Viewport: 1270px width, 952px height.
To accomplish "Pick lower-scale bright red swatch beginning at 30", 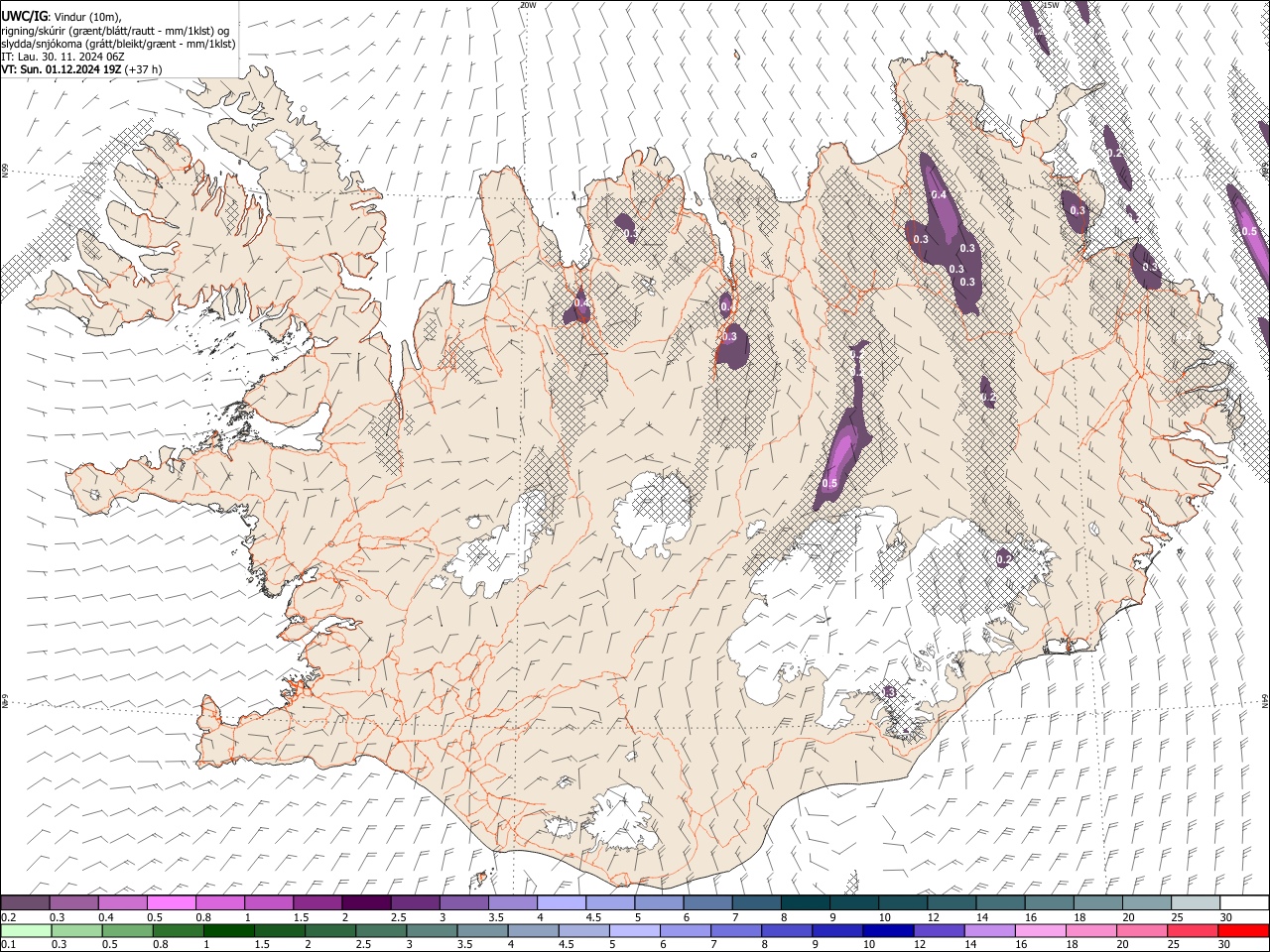I will (x=1243, y=930).
